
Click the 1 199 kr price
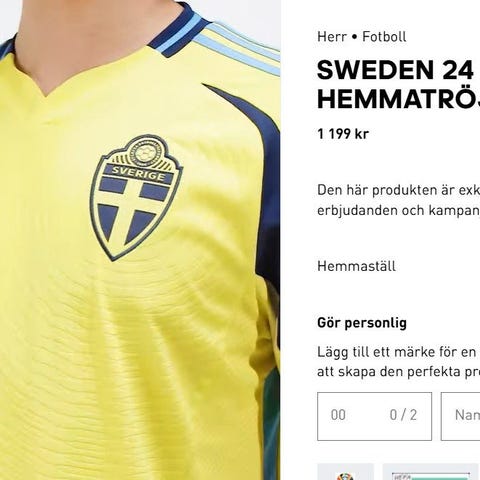[343, 134]
